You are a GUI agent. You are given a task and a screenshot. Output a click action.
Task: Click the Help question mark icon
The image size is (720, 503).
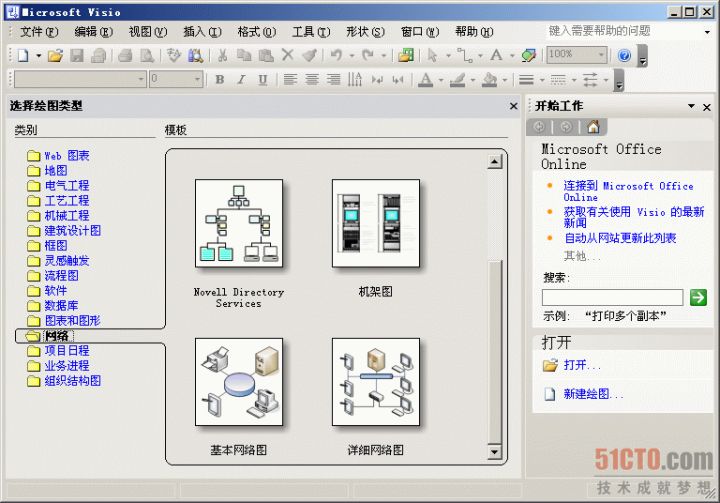[x=624, y=56]
